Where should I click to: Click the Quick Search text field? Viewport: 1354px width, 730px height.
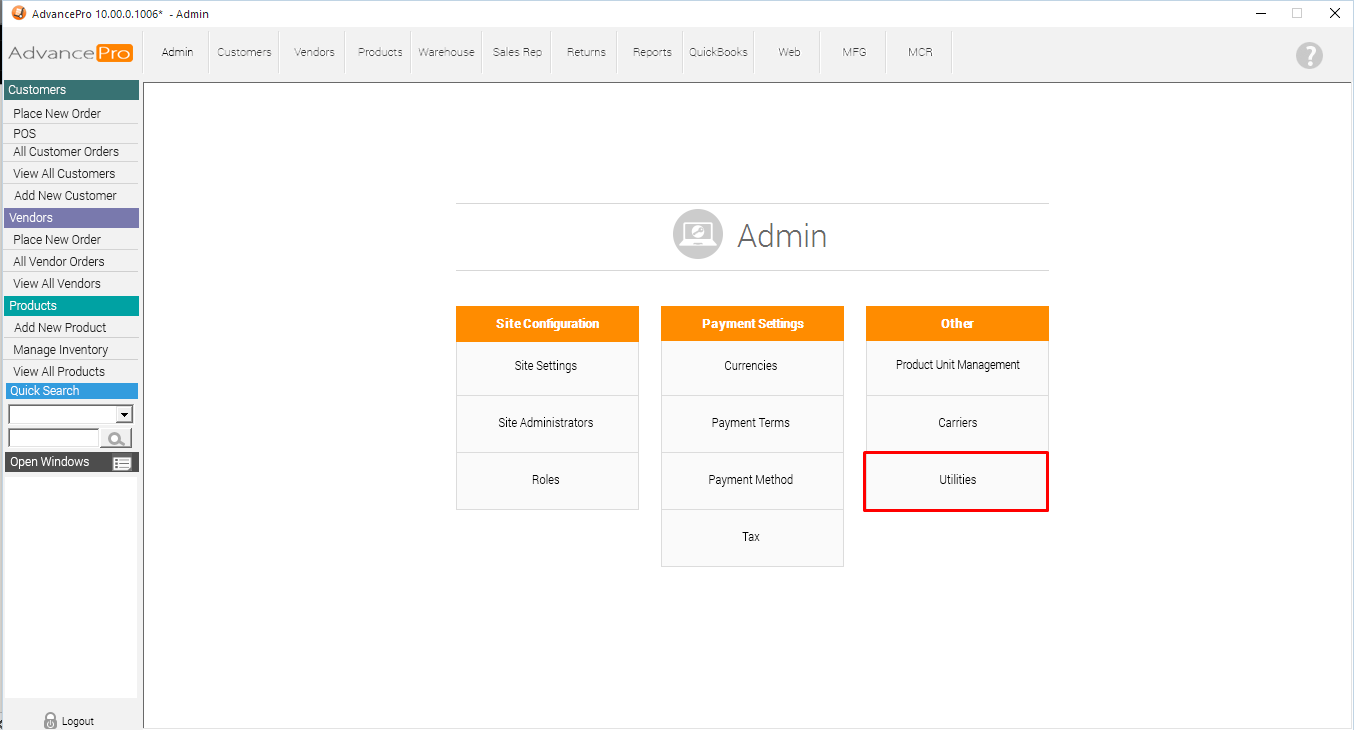(53, 438)
